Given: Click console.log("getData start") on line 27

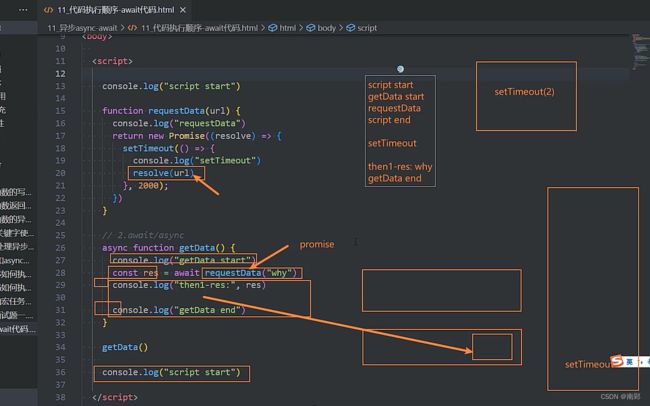Looking at the screenshot, I should point(184,260).
